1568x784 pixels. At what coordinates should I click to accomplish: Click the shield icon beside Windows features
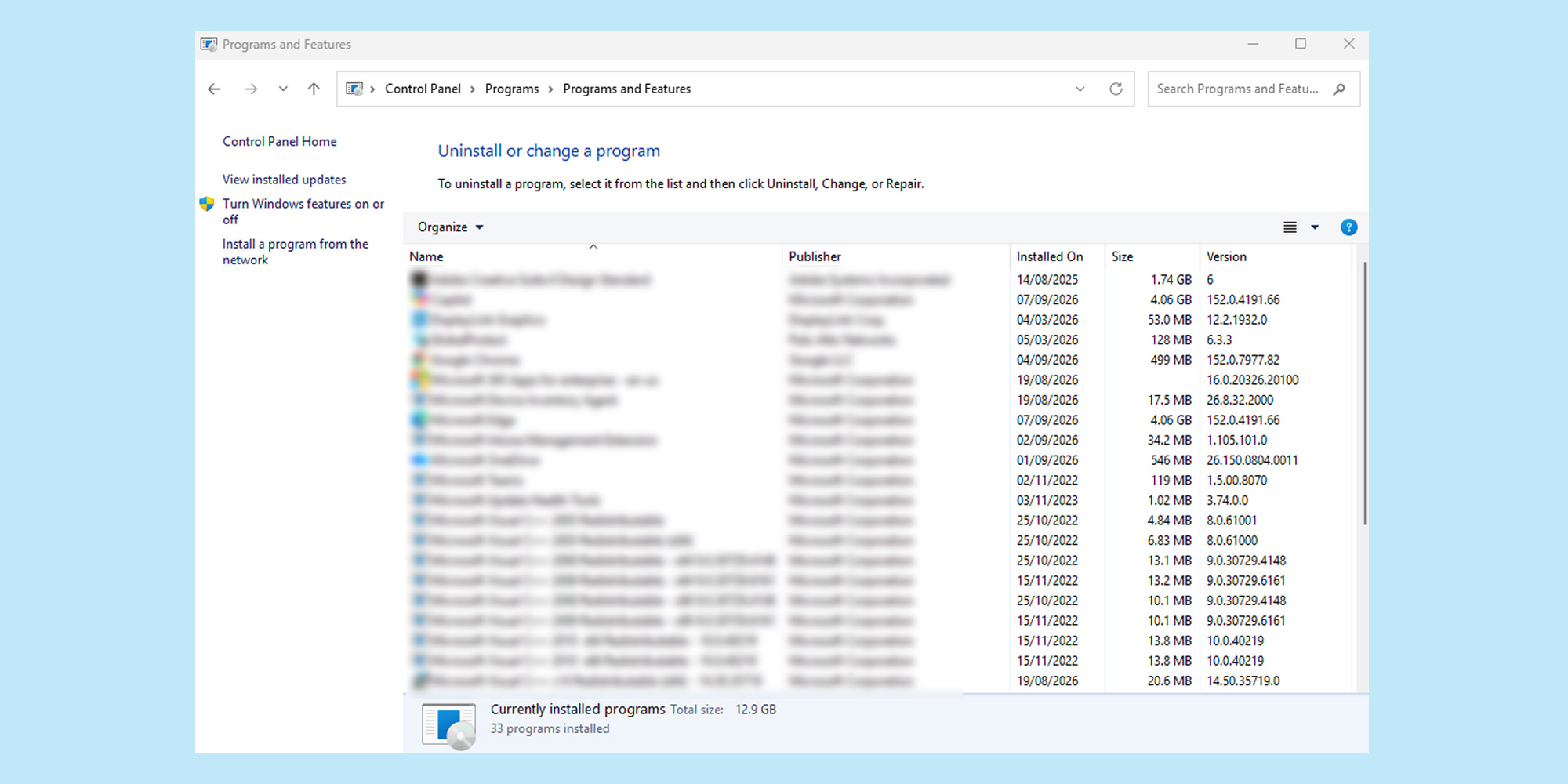click(207, 204)
